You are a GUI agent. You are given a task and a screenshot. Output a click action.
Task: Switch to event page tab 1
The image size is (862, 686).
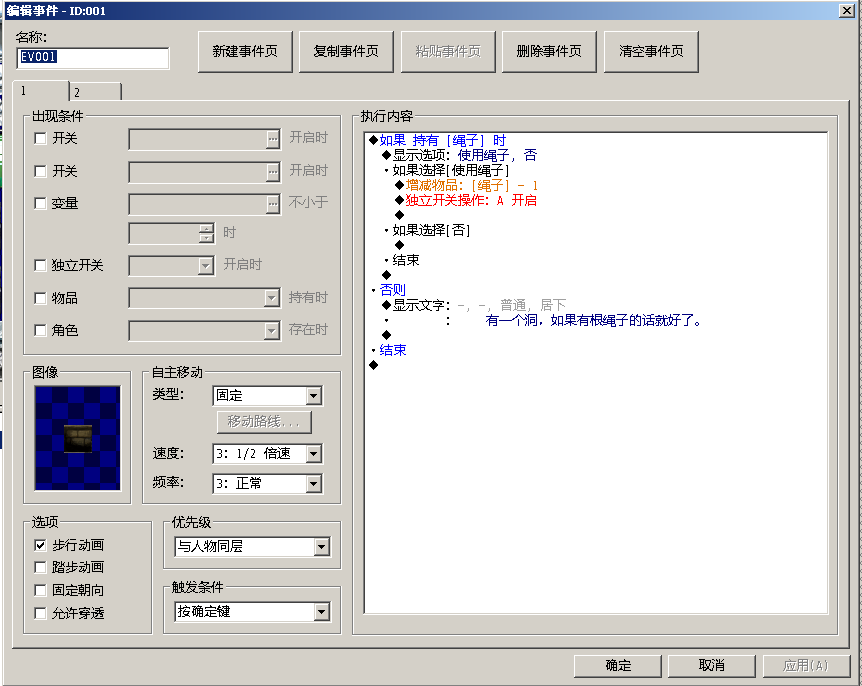coord(41,91)
